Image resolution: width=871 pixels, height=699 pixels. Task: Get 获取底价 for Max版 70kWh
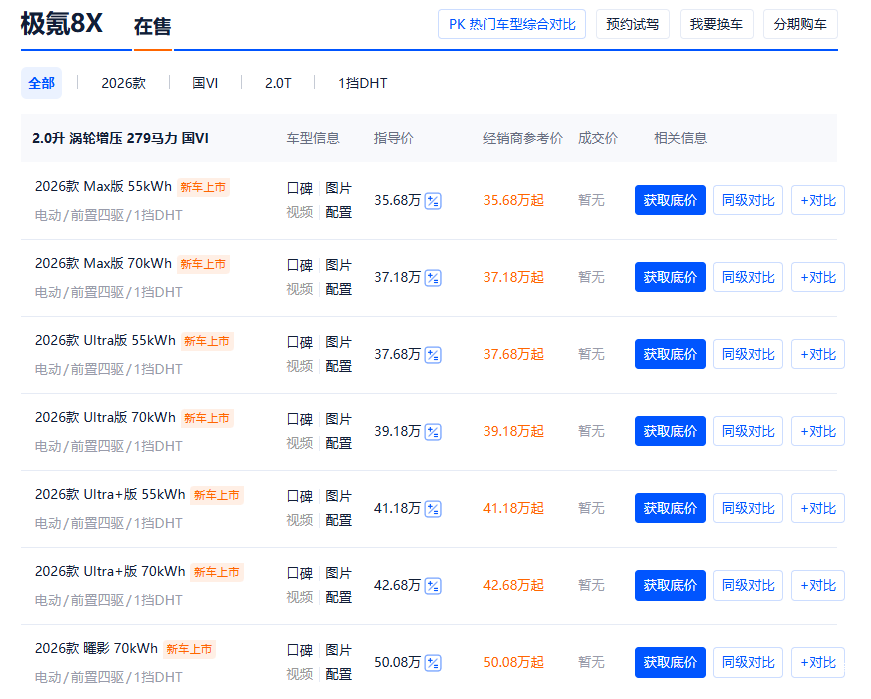670,277
